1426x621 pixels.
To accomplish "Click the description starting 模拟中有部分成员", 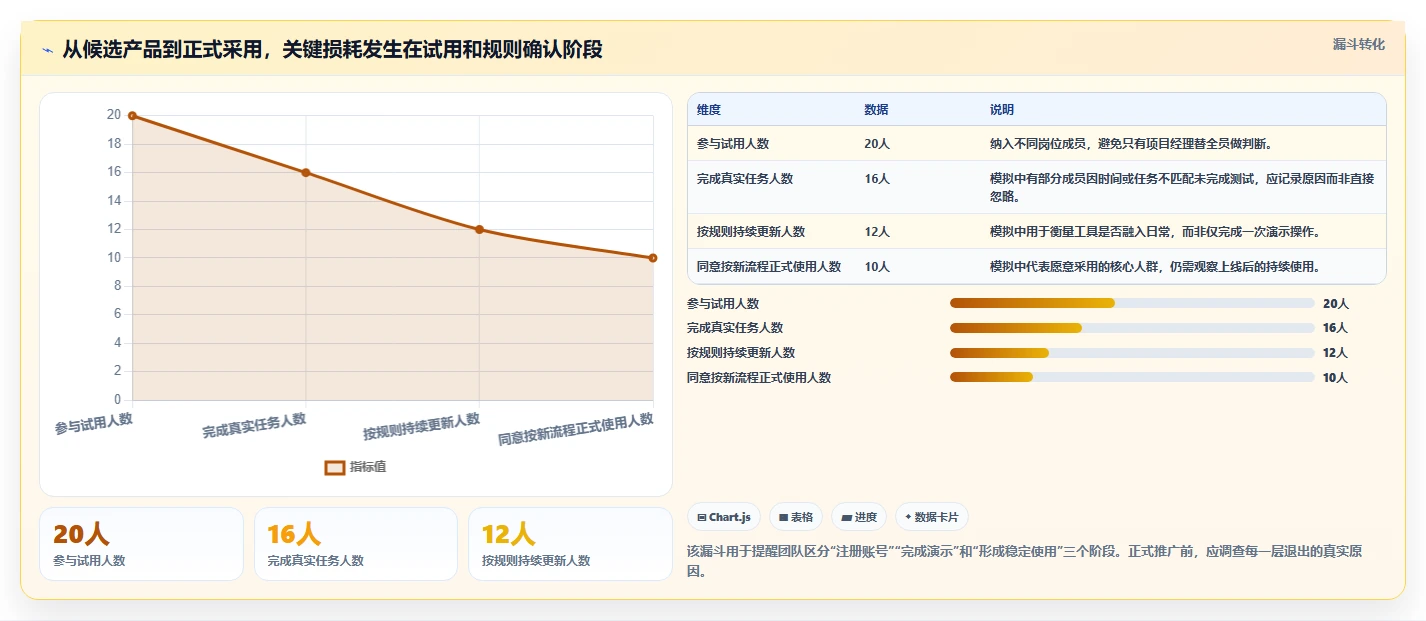I will point(1182,187).
